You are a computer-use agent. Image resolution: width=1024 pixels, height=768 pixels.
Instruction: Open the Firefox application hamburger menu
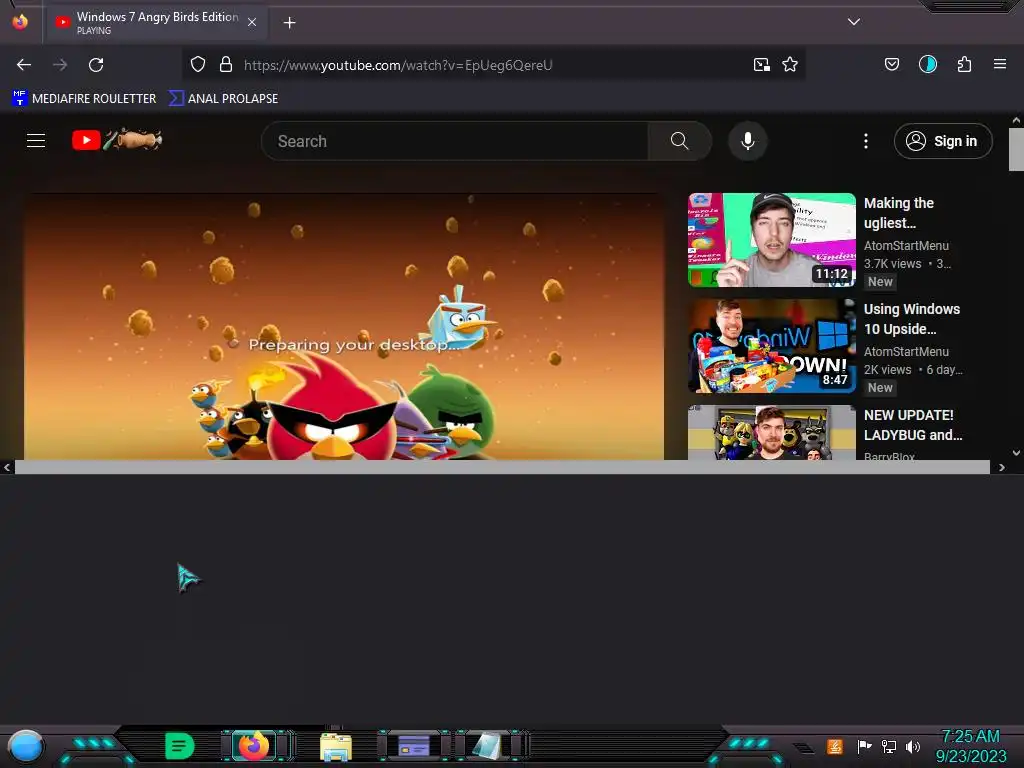1000,64
